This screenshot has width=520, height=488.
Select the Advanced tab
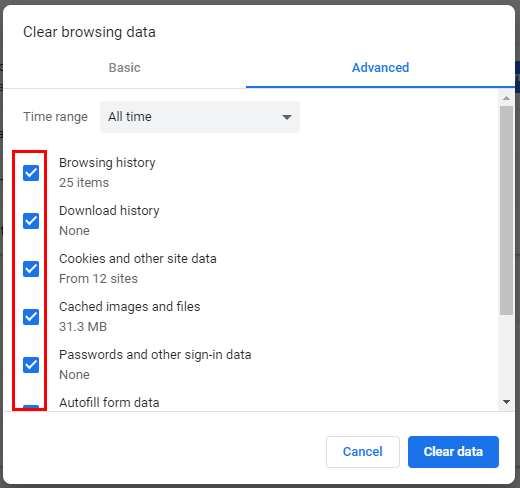[x=380, y=68]
